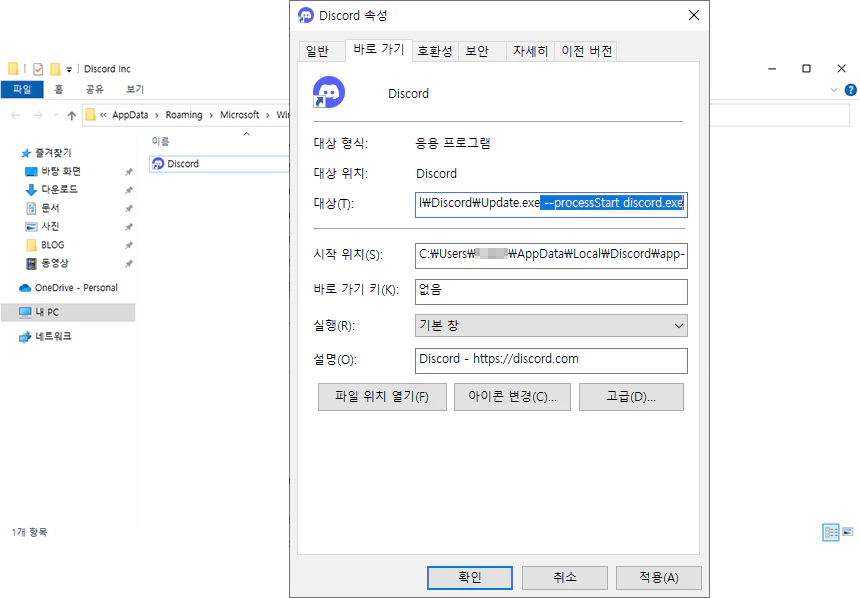This screenshot has width=860, height=598.
Task: Open the 공유 ribbon tab in Explorer
Action: click(94, 89)
